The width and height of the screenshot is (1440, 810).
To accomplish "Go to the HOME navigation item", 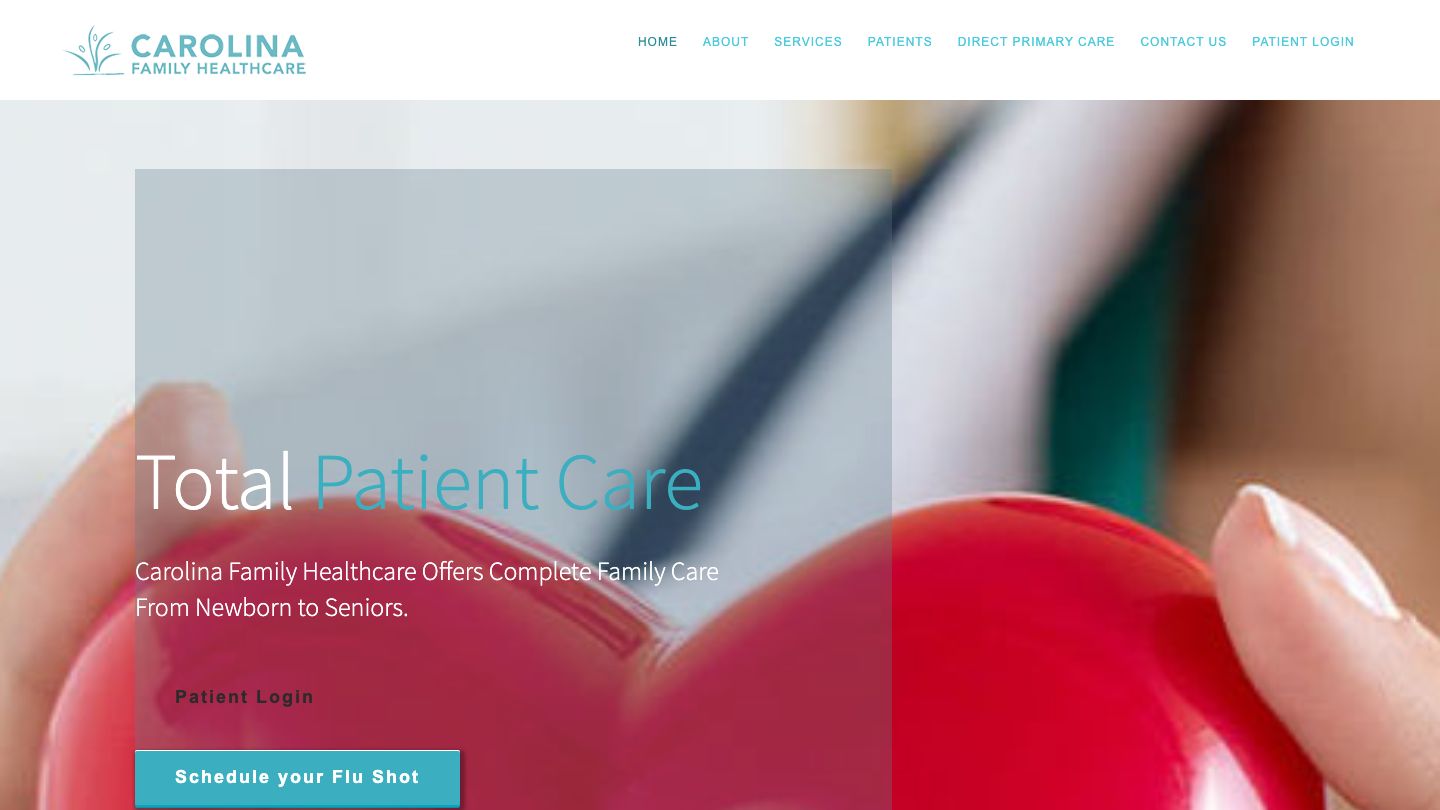I will tap(657, 42).
